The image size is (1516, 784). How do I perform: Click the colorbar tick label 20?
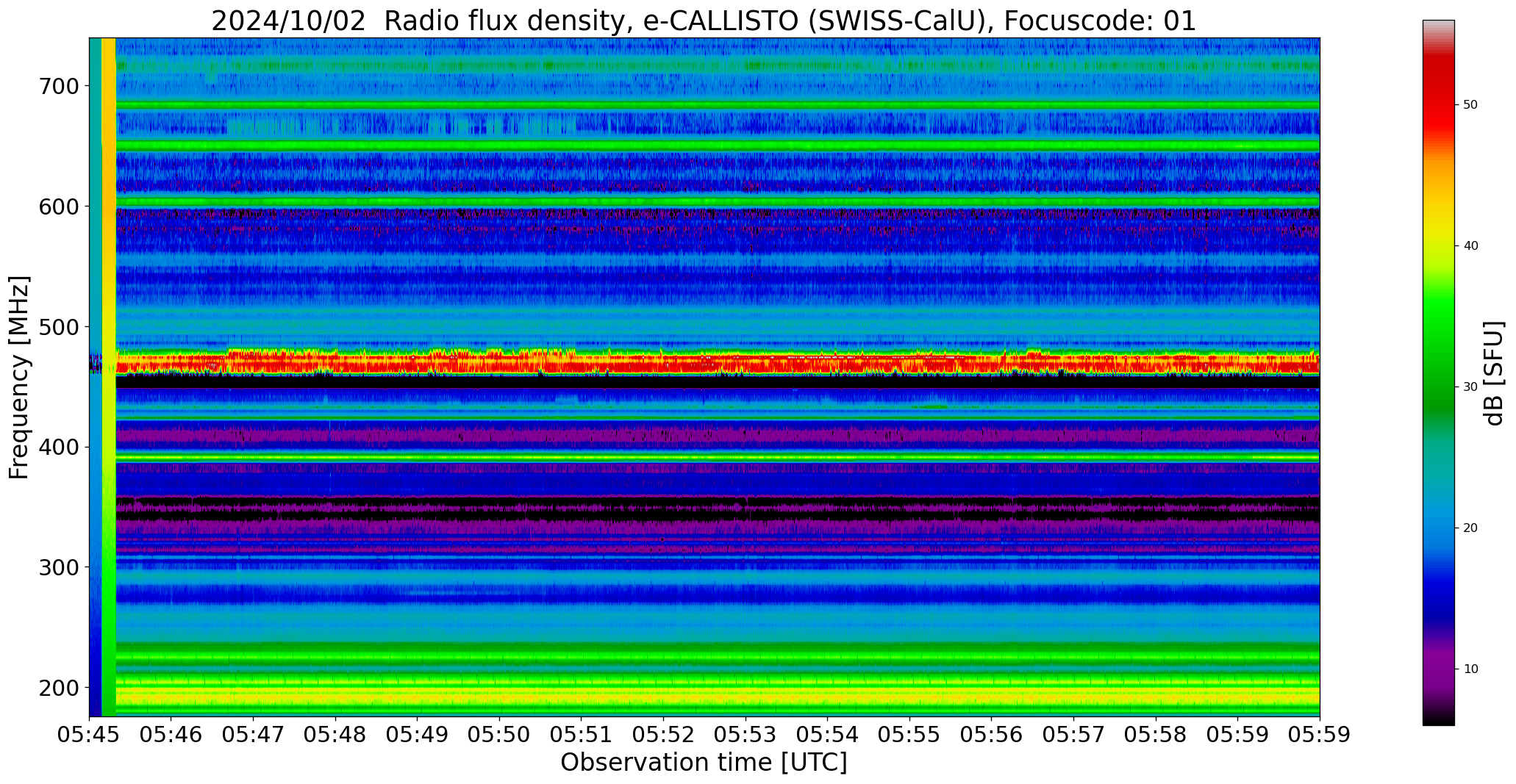coord(1471,528)
